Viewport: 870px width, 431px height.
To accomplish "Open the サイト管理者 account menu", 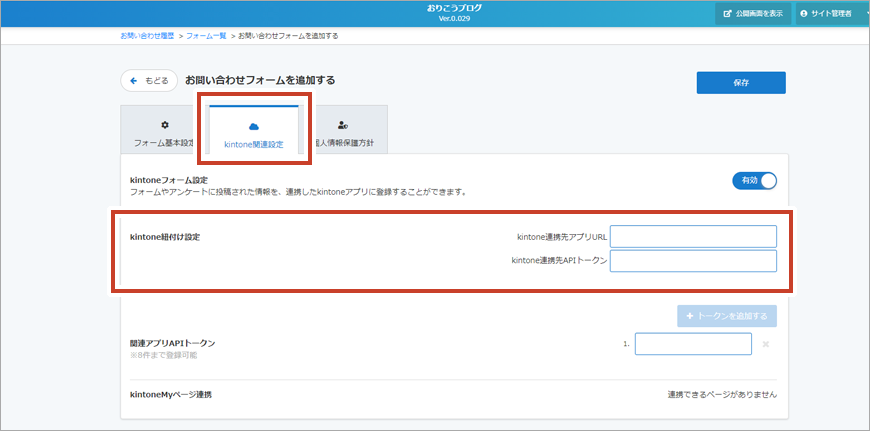I will click(829, 13).
